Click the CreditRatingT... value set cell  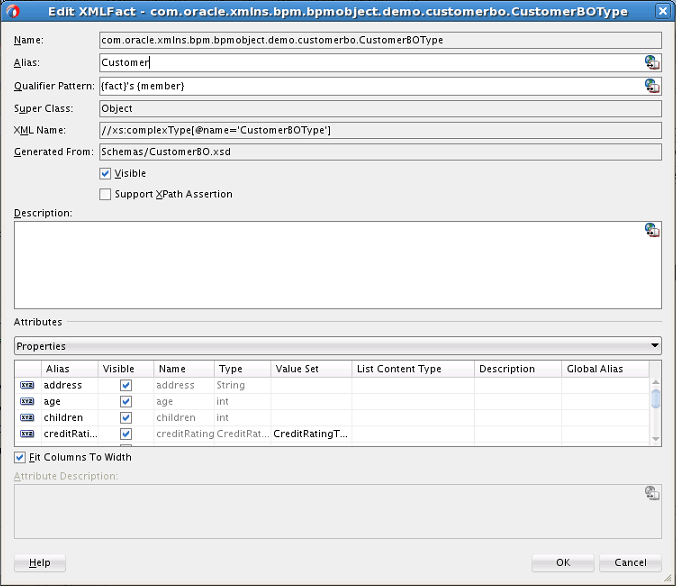[x=311, y=434]
